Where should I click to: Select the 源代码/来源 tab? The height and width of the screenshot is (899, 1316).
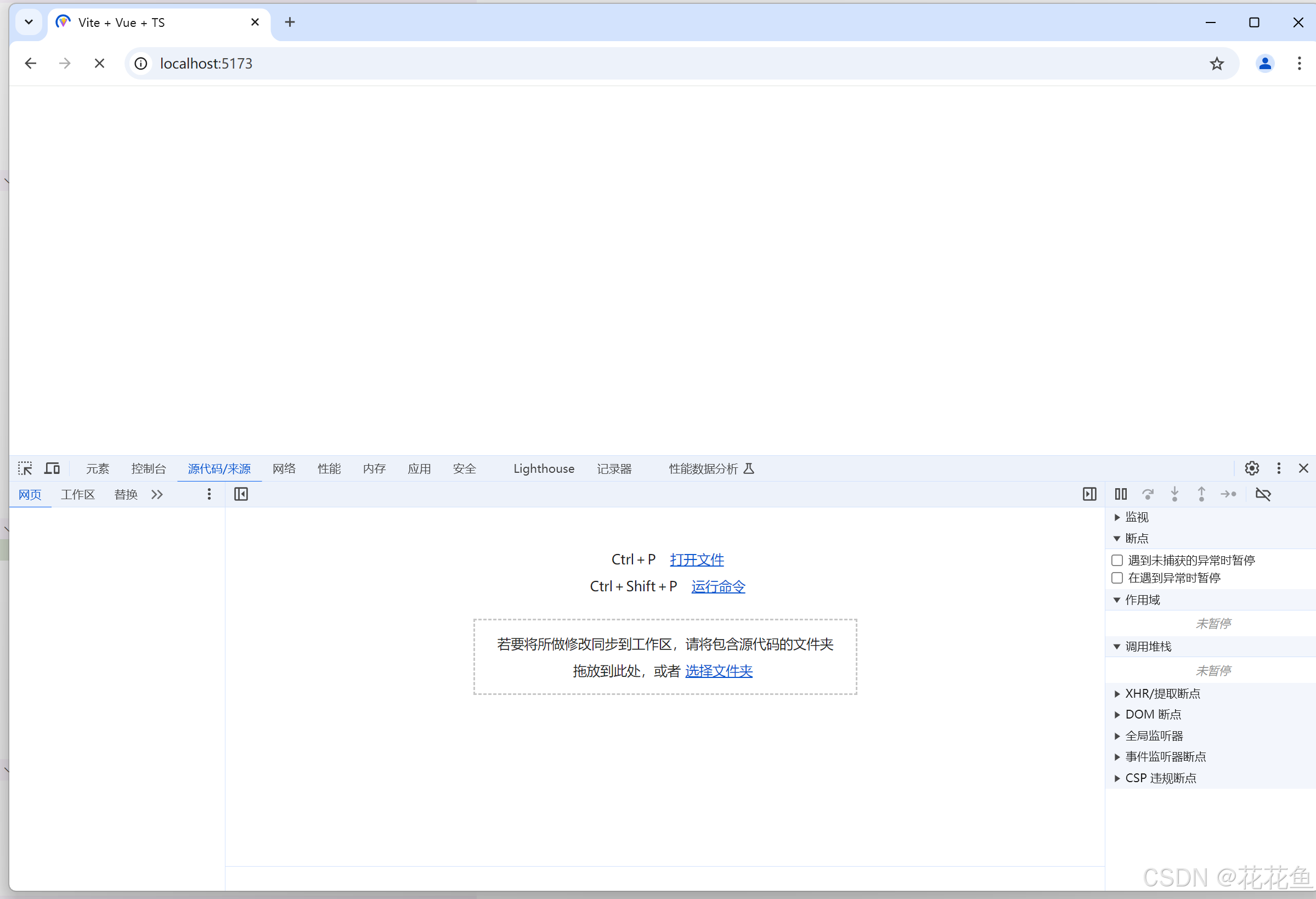[x=219, y=469]
